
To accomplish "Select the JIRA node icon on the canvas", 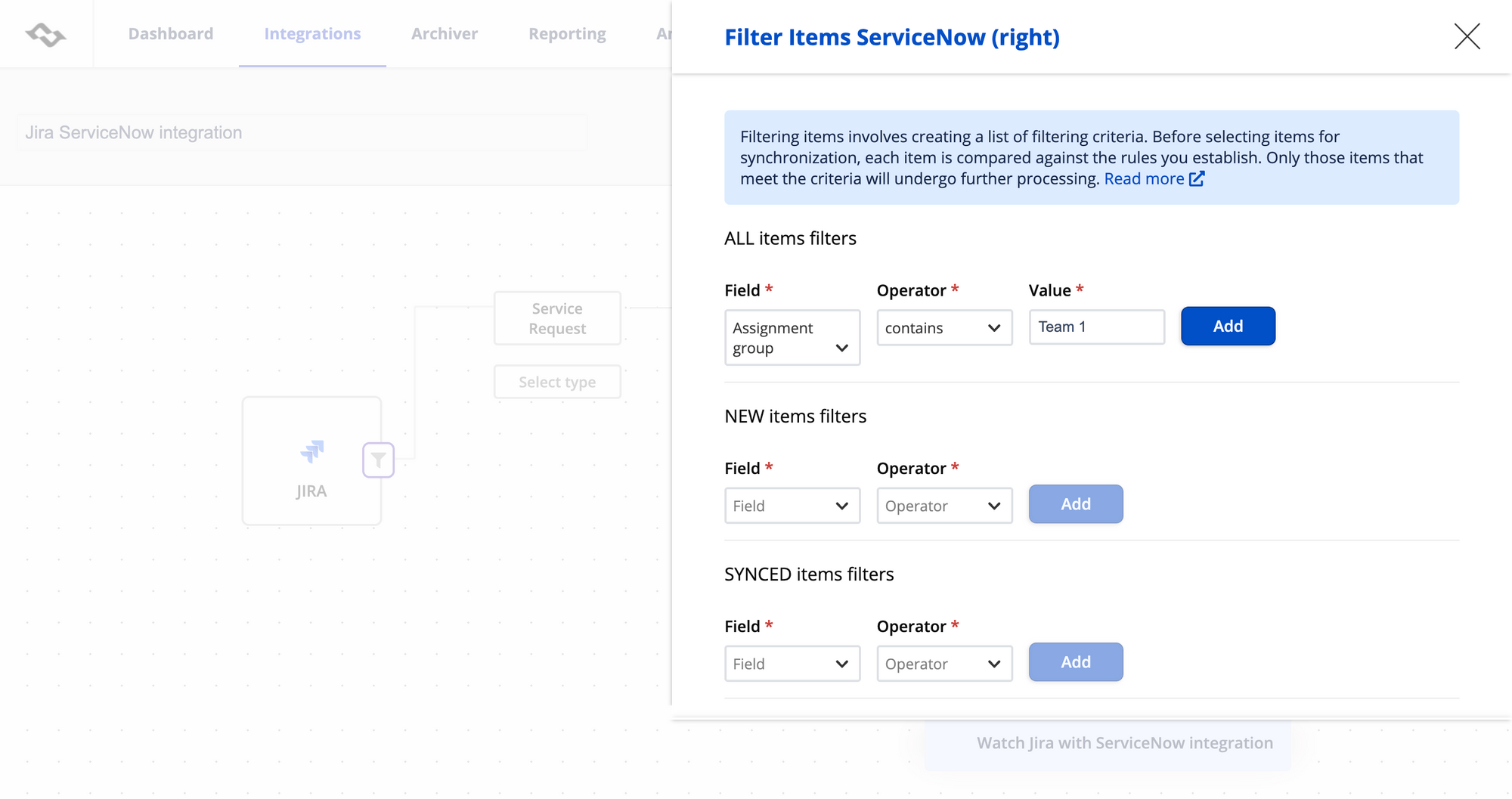I will click(x=311, y=452).
